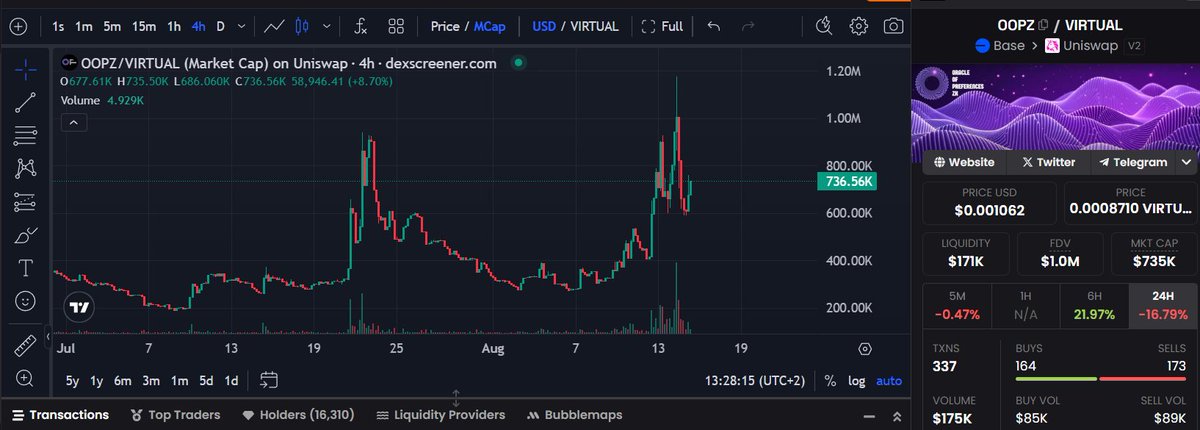Open the indicators fx menu
1200x430 pixels.
coord(360,26)
